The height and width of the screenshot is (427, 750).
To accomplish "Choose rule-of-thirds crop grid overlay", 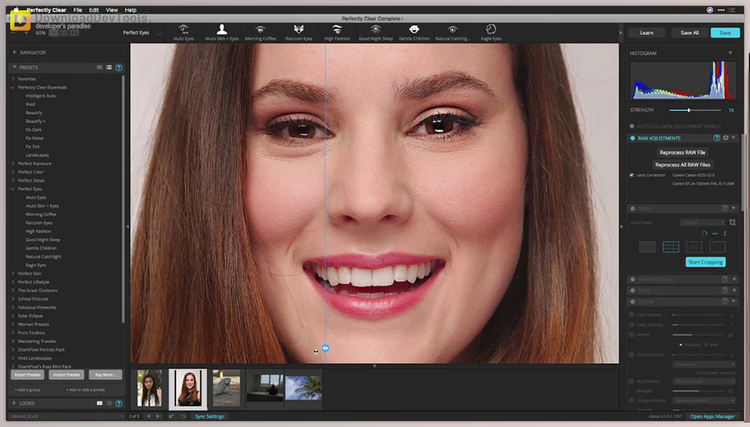I will pos(671,247).
